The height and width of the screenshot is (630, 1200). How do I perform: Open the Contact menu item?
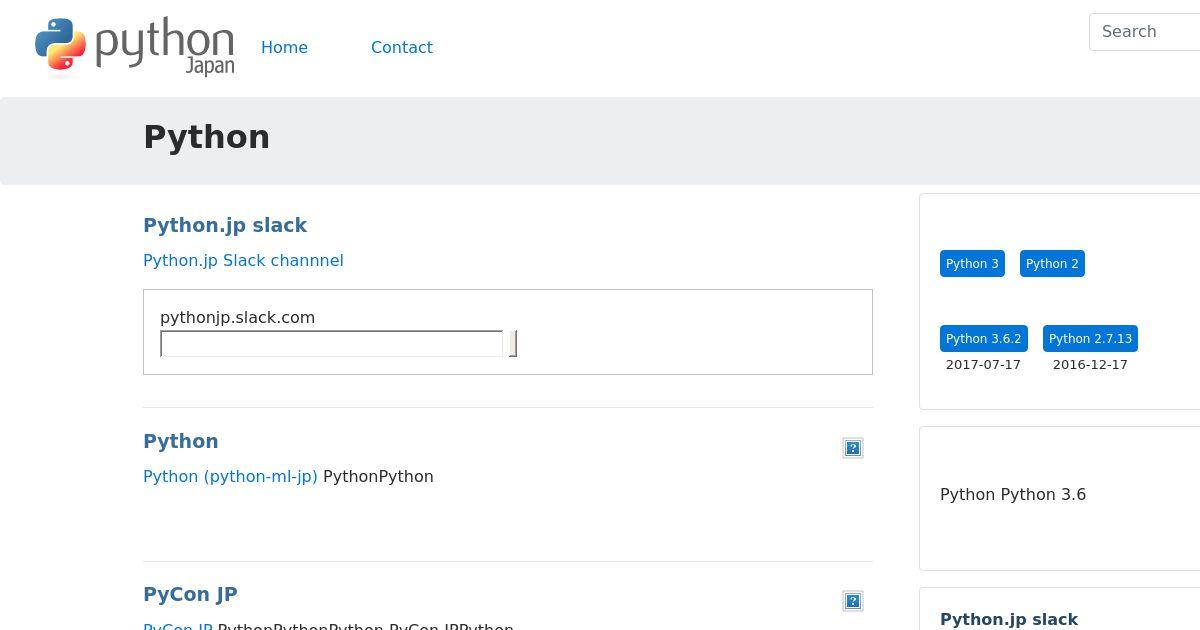[x=402, y=47]
